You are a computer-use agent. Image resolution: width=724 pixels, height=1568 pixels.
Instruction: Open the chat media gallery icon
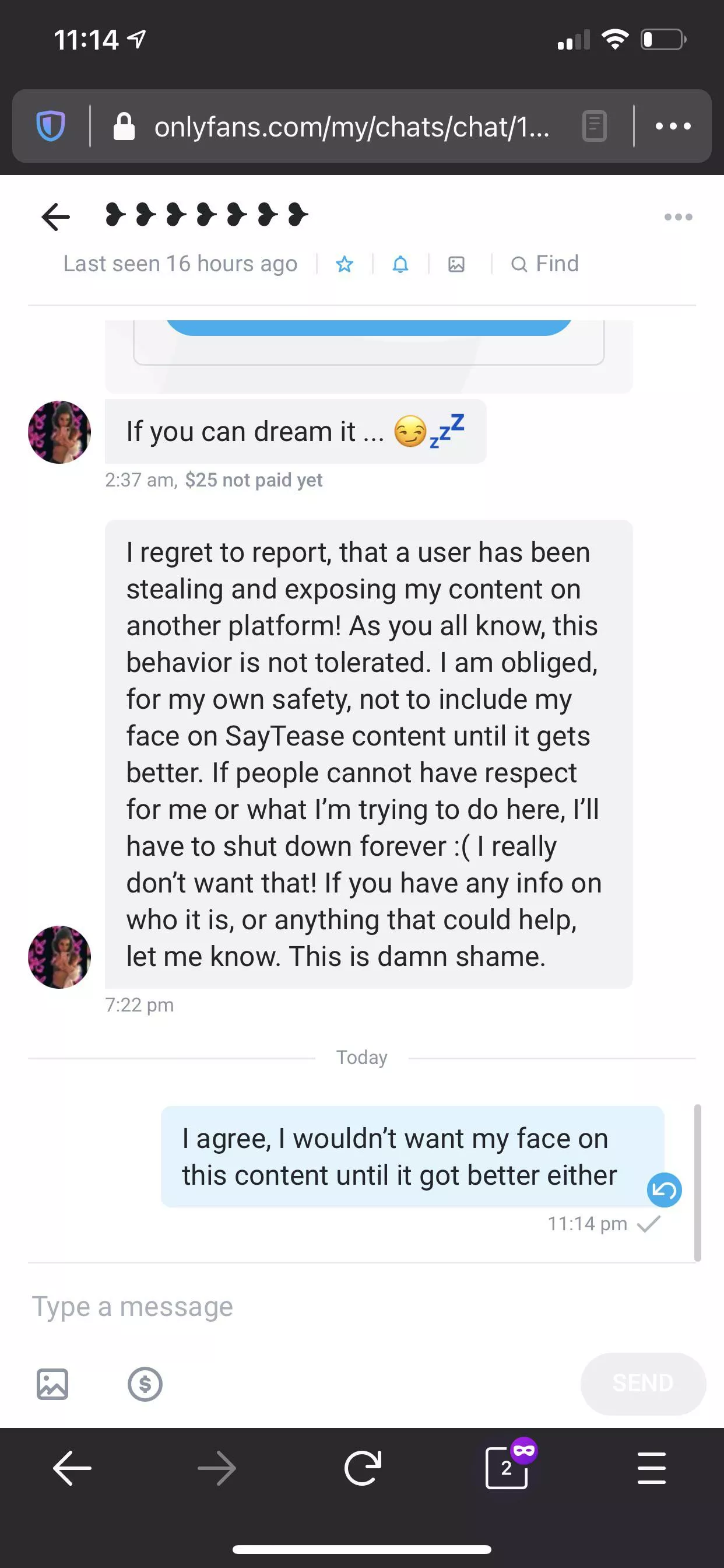click(x=456, y=264)
